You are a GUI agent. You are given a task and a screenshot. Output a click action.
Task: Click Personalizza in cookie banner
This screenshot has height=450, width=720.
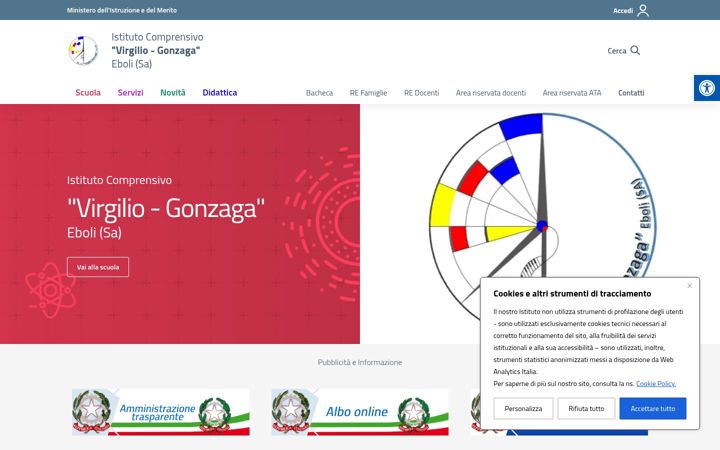(x=523, y=408)
